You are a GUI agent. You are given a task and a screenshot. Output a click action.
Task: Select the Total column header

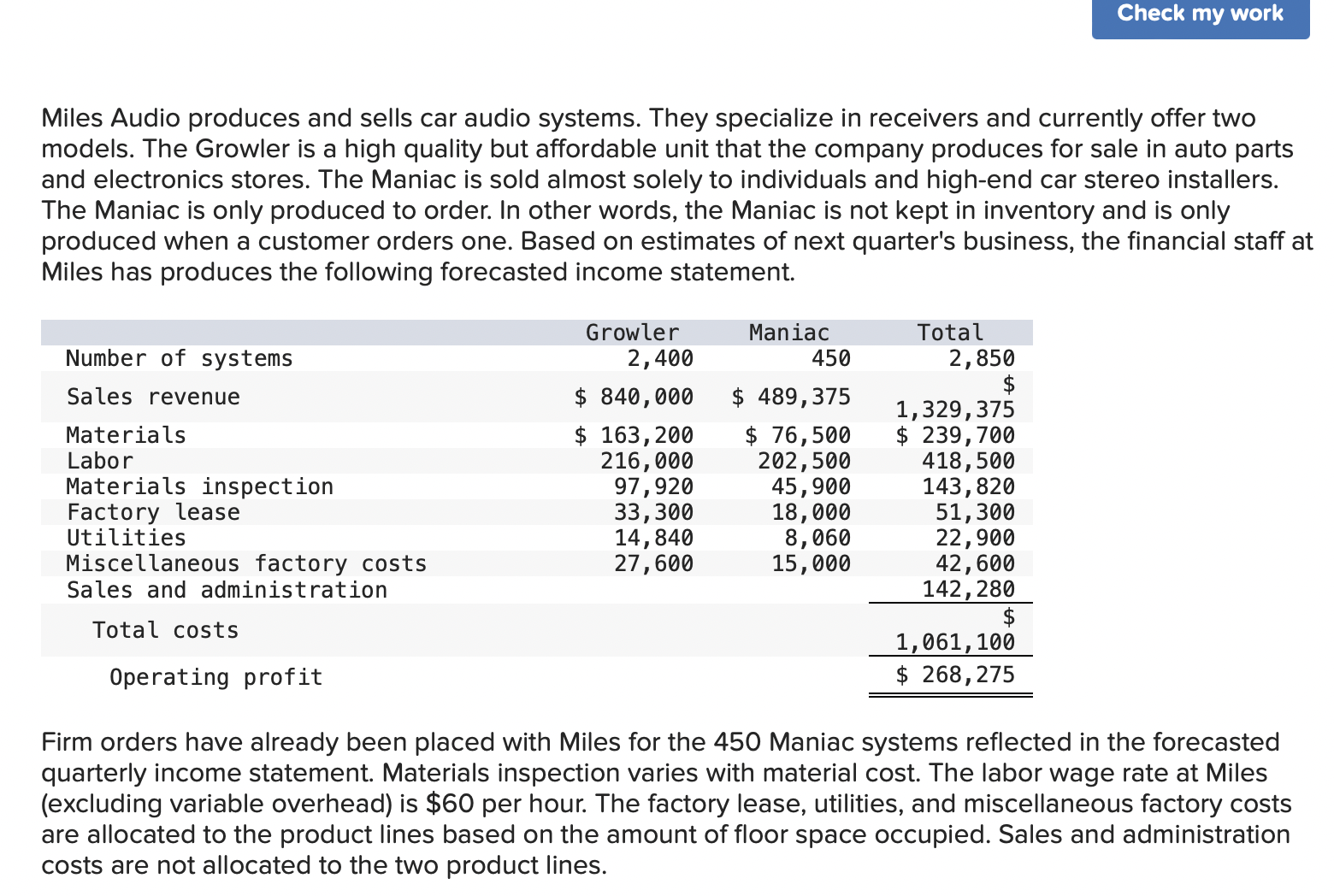point(950,332)
